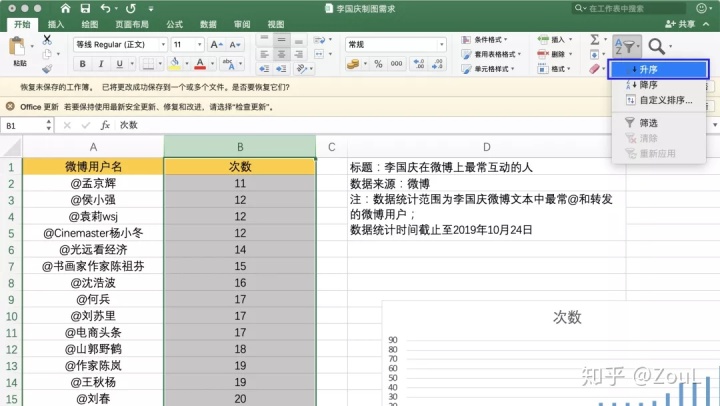Click decrease decimal icon
This screenshot has width=720, height=406.
pos(437,64)
